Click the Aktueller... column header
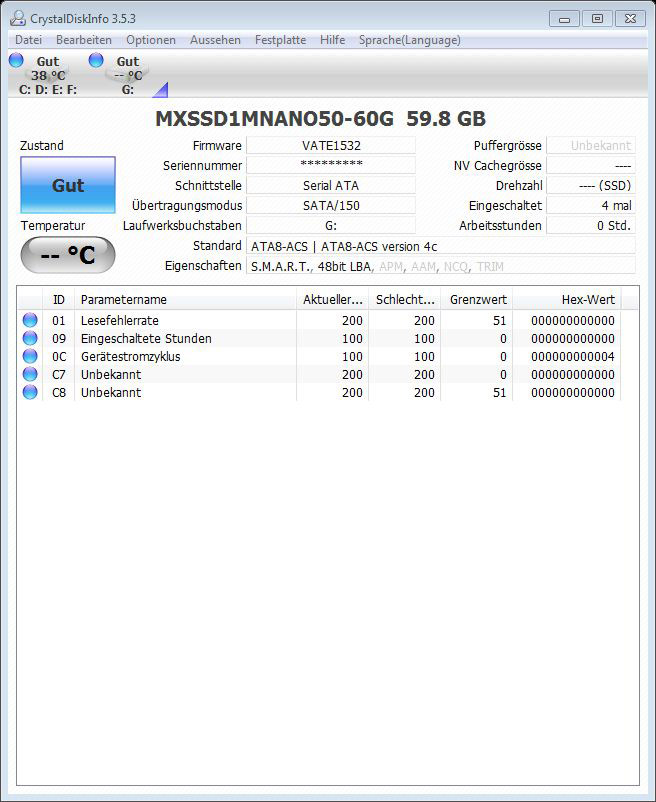The image size is (656, 802). 333,300
